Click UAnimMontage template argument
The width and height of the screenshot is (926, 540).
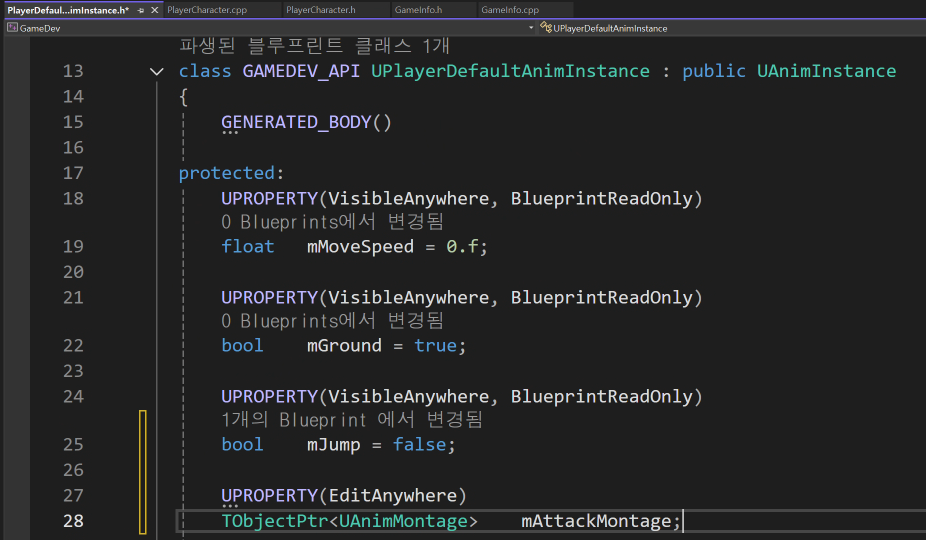click(403, 521)
